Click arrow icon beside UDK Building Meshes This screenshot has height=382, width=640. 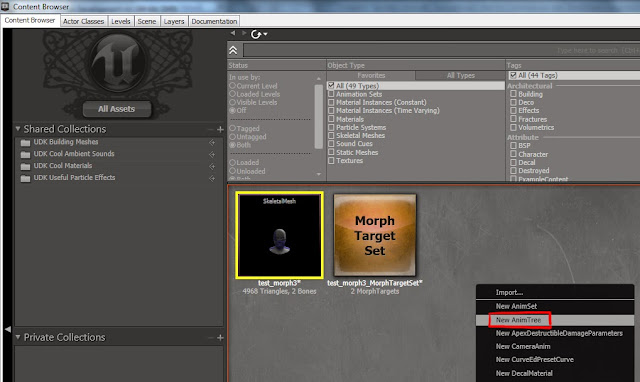click(x=212, y=142)
